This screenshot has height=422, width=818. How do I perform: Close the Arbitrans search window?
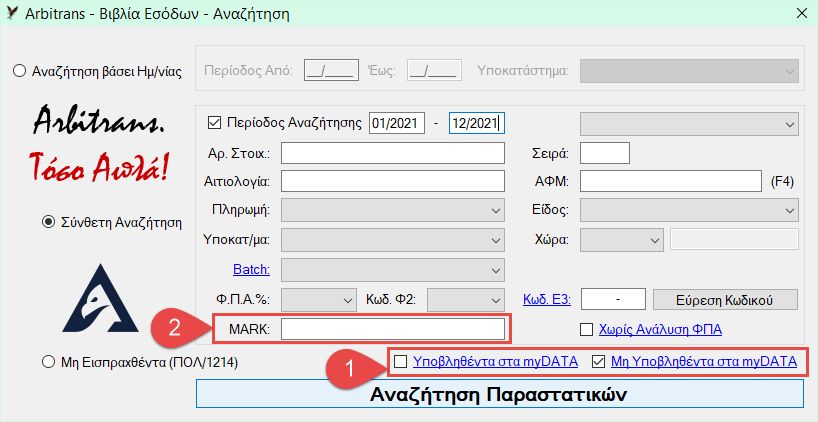pos(801,14)
